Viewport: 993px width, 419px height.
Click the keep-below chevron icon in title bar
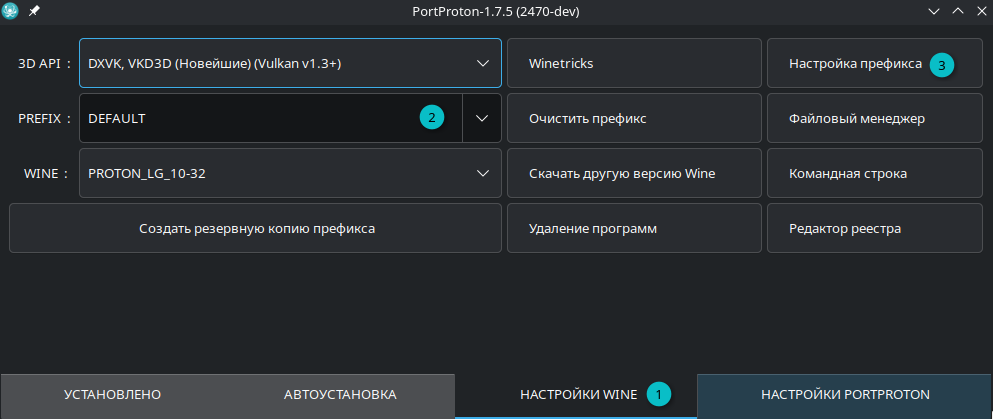934,11
